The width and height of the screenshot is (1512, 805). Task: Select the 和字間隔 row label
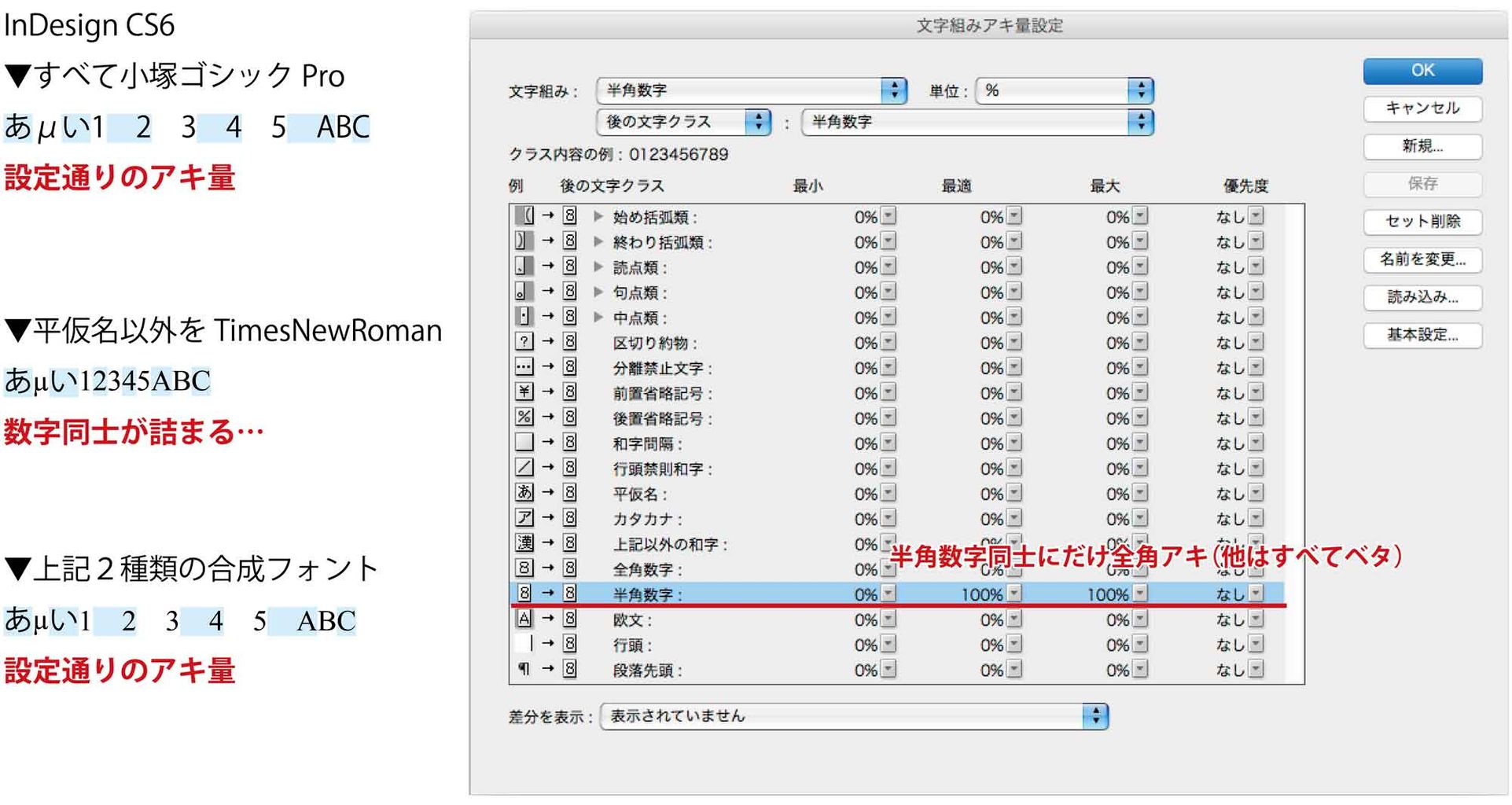tap(647, 443)
